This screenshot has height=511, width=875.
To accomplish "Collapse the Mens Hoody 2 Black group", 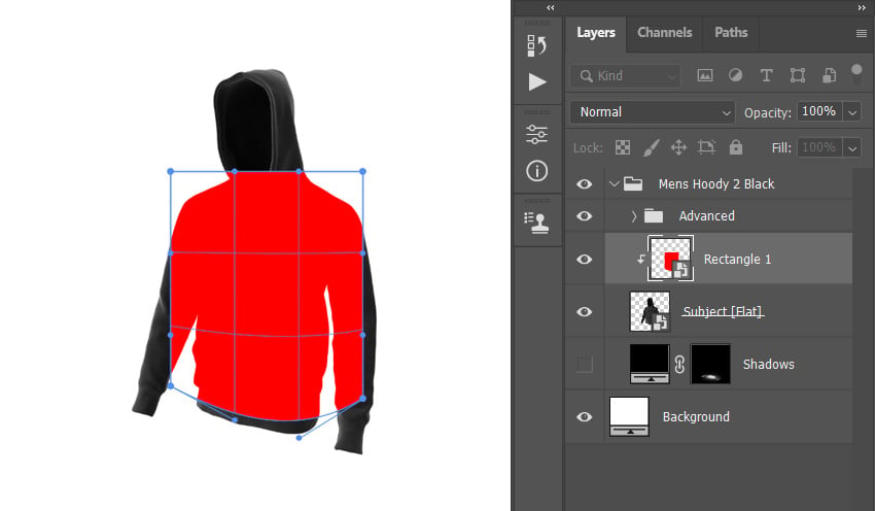I will coord(614,184).
